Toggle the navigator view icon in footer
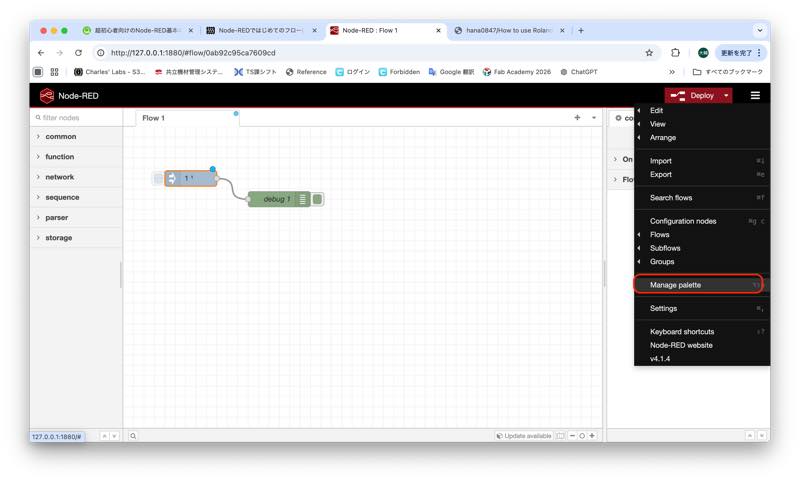This screenshot has width=800, height=481. 560,436
